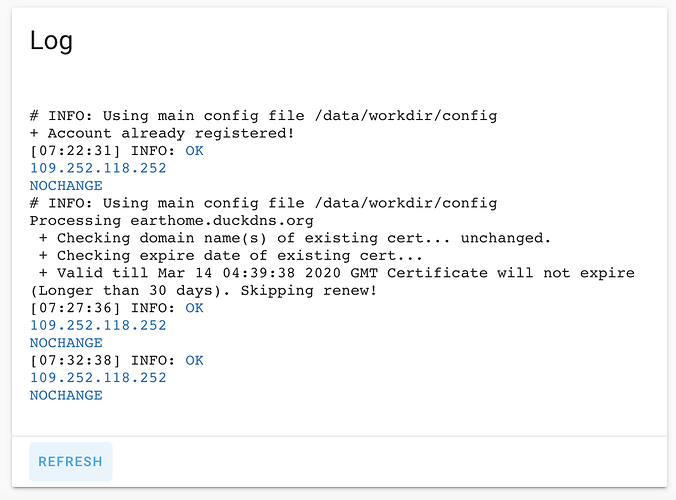Click NOCHANGE under the 07:22:31 entry
The height and width of the screenshot is (500, 676).
[x=66, y=186]
